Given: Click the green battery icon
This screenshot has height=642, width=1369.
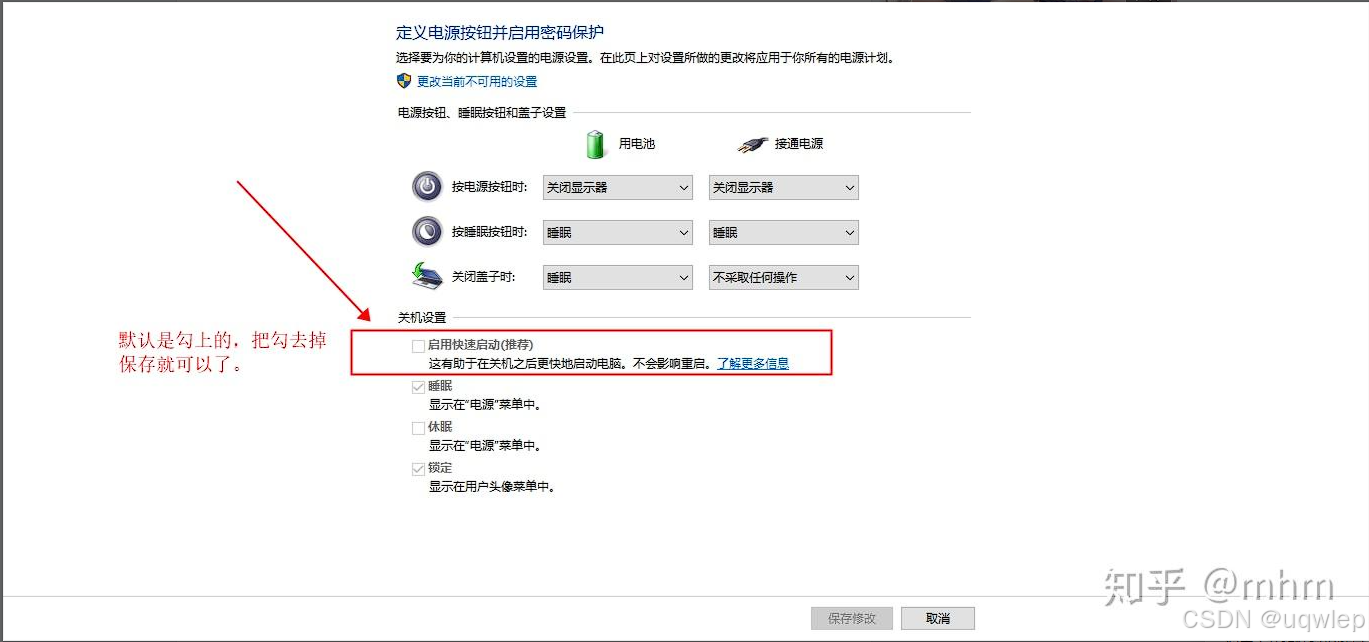Looking at the screenshot, I should 596,144.
